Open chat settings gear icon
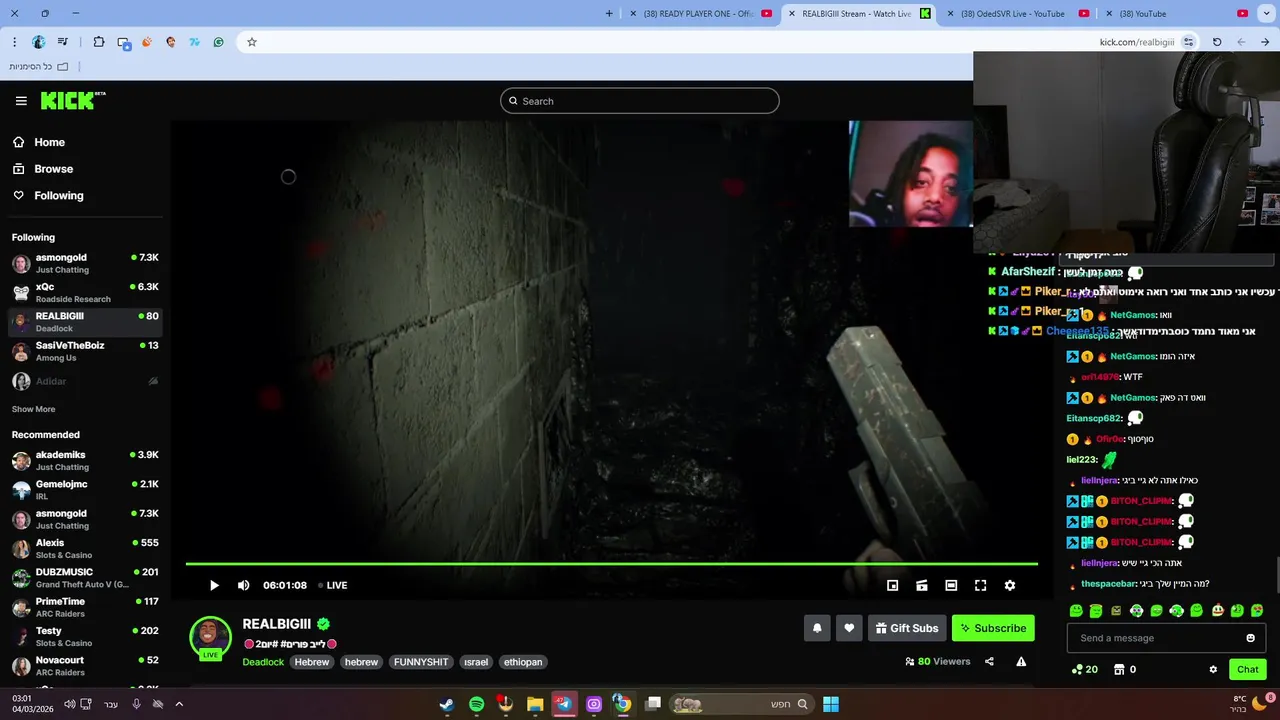Image resolution: width=1280 pixels, height=720 pixels. pos(1213,669)
